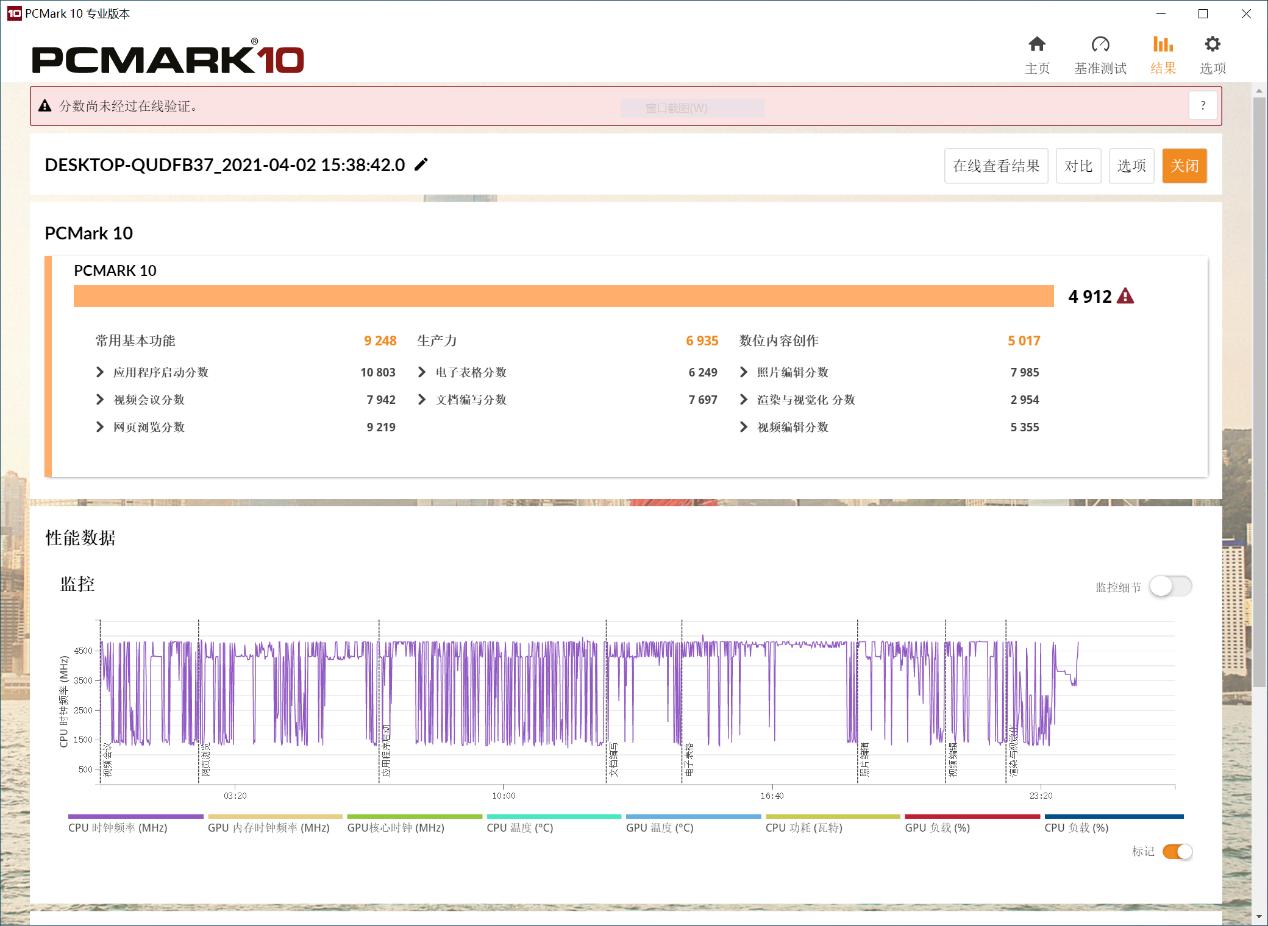
Task: Expand the 视频会议分数 row
Action: coord(100,400)
